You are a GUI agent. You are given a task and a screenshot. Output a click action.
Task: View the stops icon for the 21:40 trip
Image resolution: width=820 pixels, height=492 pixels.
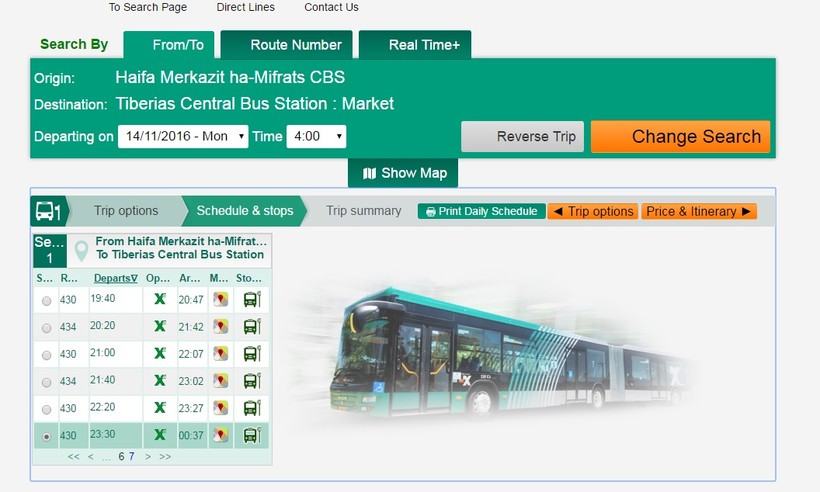pos(252,381)
